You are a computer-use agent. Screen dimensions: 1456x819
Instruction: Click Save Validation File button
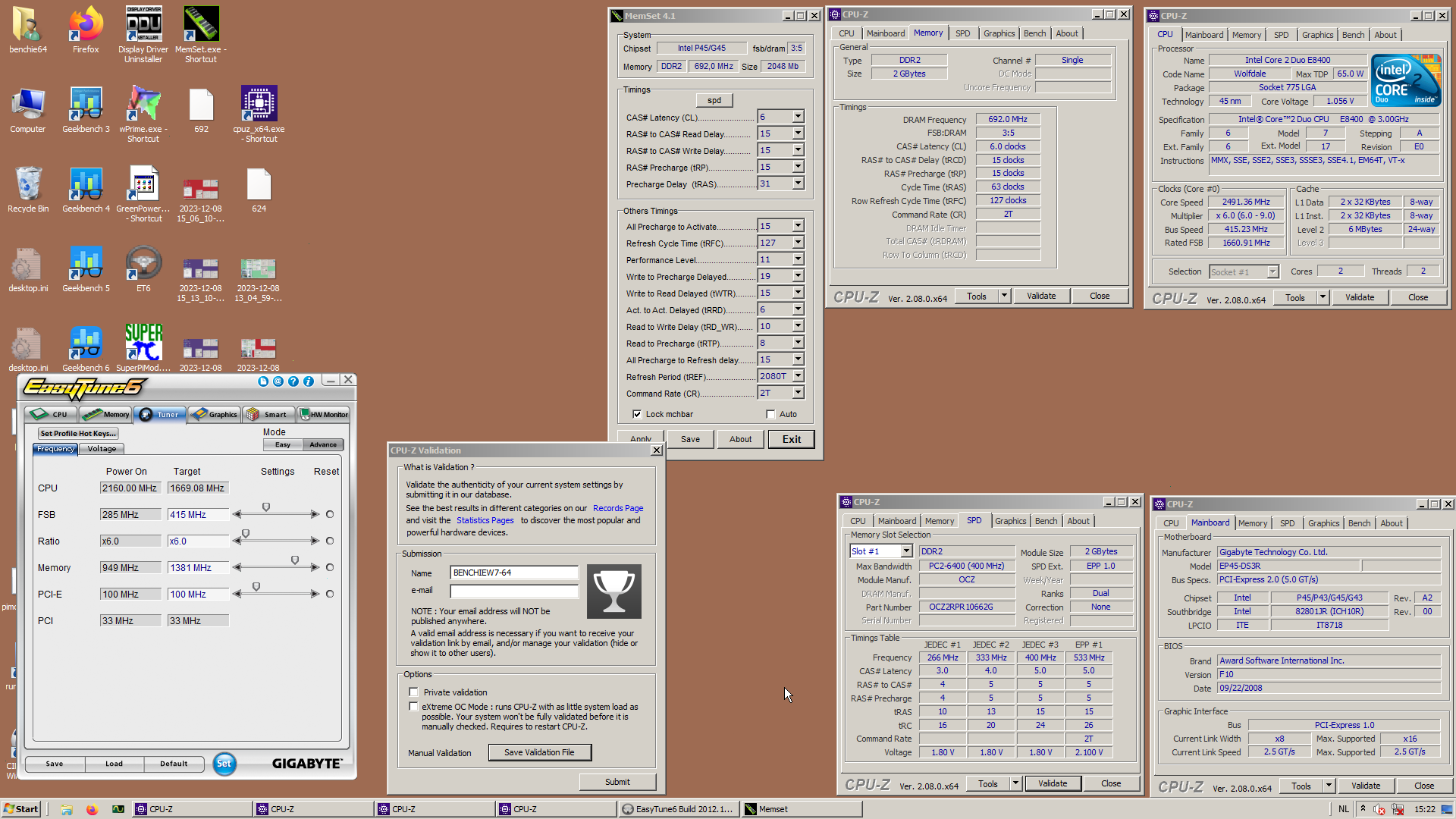[539, 752]
